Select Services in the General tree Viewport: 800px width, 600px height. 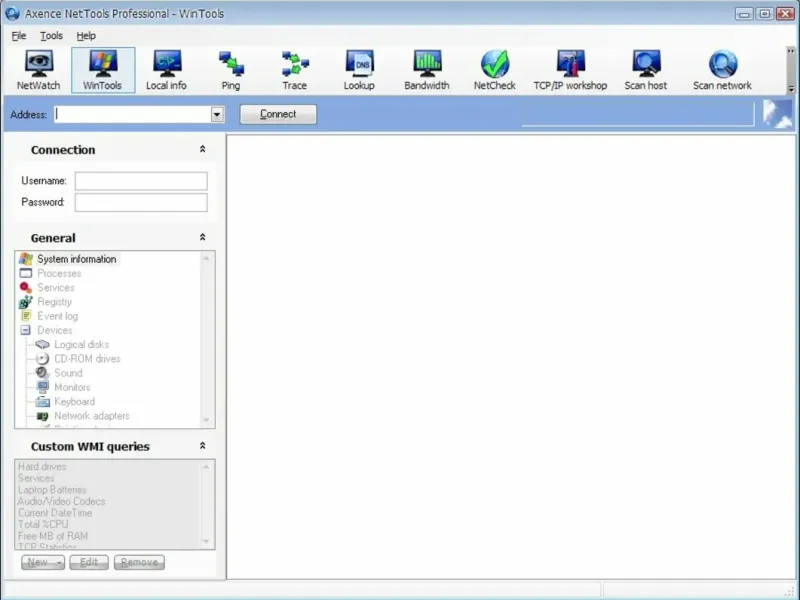(56, 288)
